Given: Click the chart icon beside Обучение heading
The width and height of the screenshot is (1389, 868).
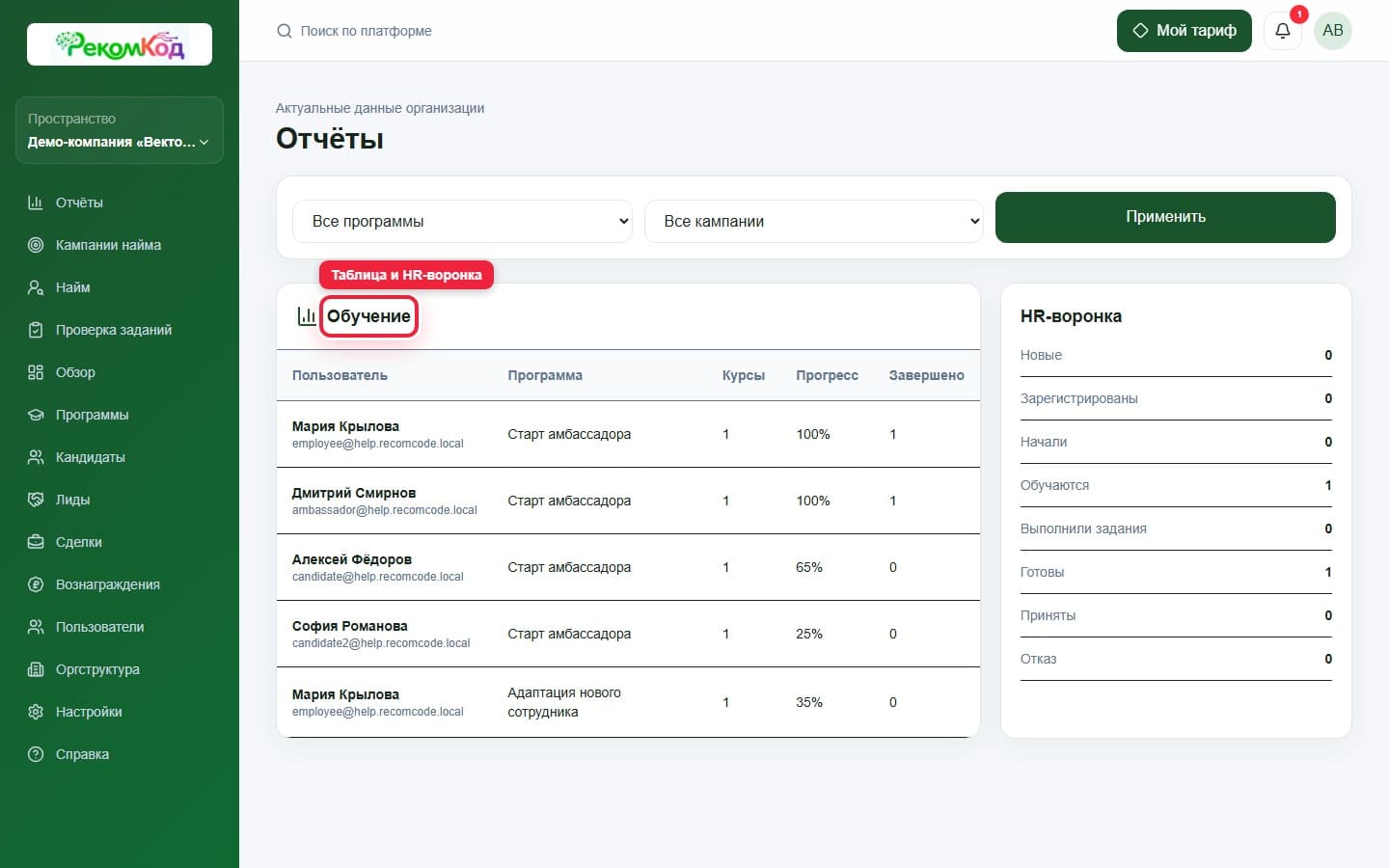Looking at the screenshot, I should click(307, 316).
